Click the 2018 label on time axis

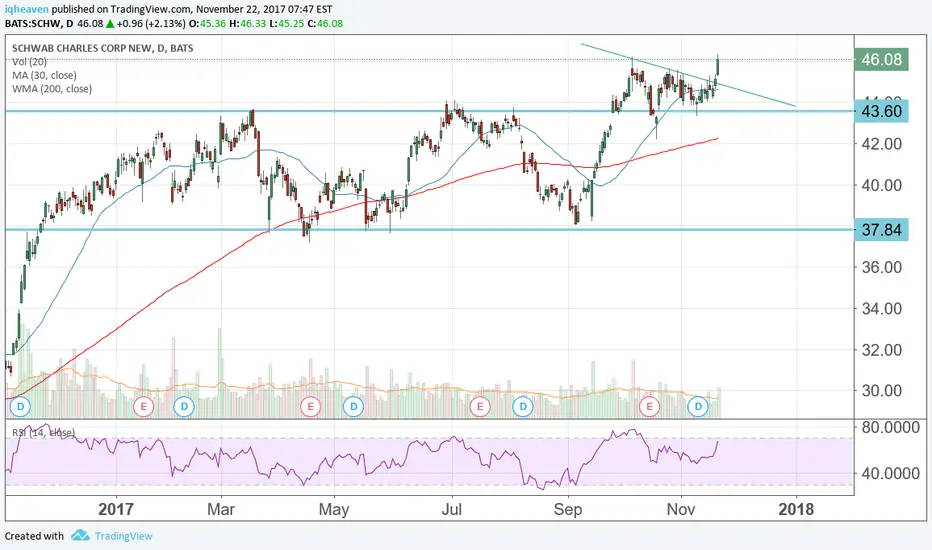[796, 510]
